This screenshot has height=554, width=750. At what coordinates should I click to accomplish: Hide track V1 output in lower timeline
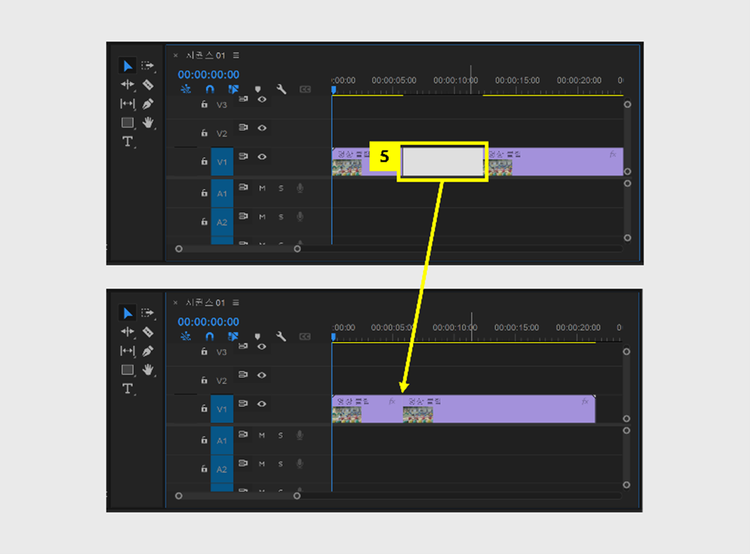pos(262,404)
